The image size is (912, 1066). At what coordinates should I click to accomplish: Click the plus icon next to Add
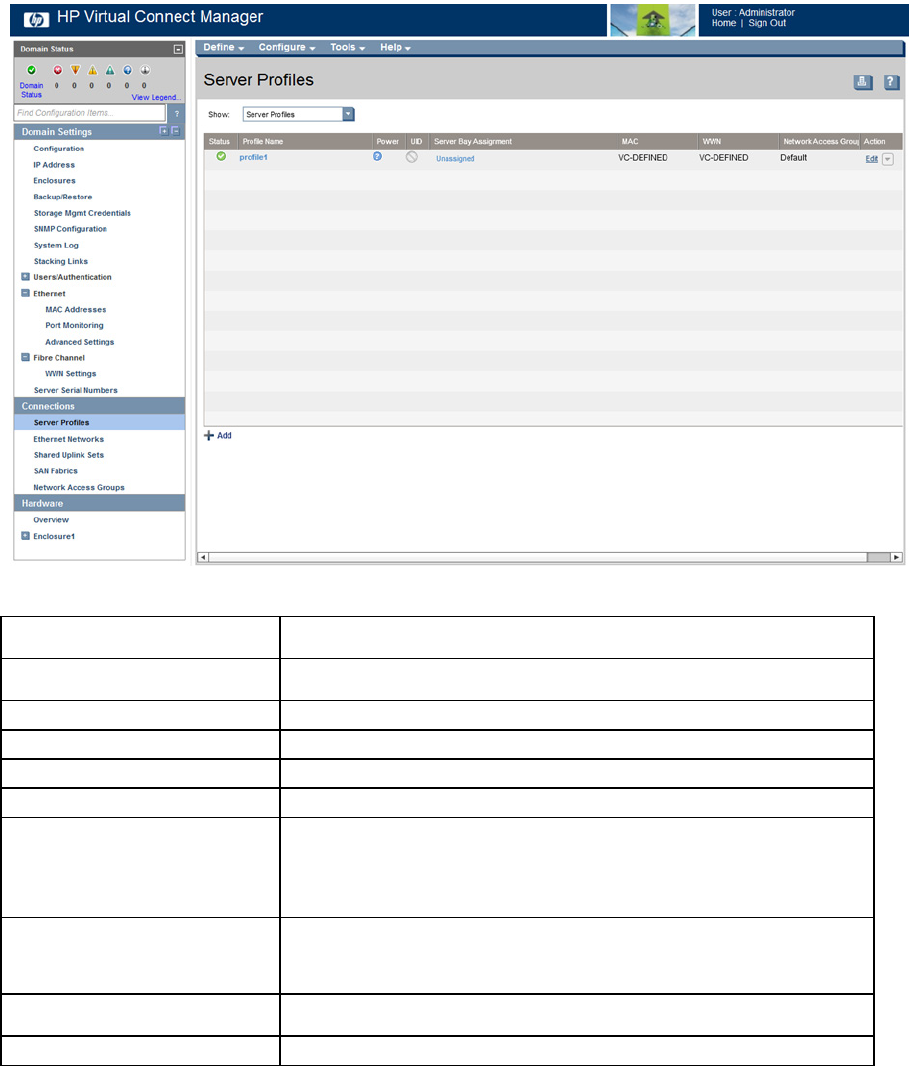coord(209,436)
